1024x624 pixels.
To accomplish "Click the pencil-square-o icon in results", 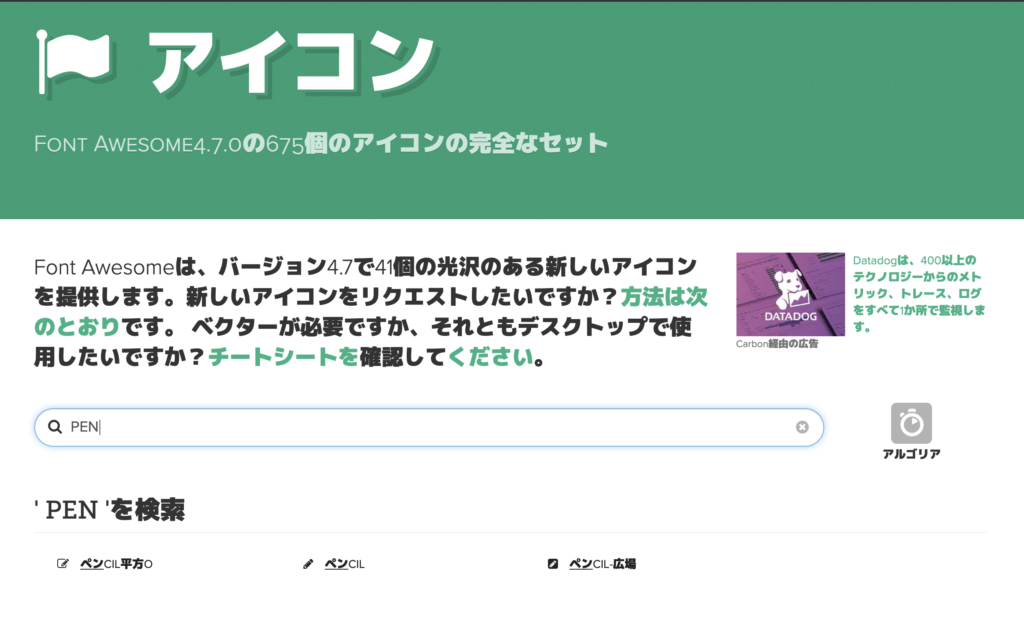I will 63,563.
